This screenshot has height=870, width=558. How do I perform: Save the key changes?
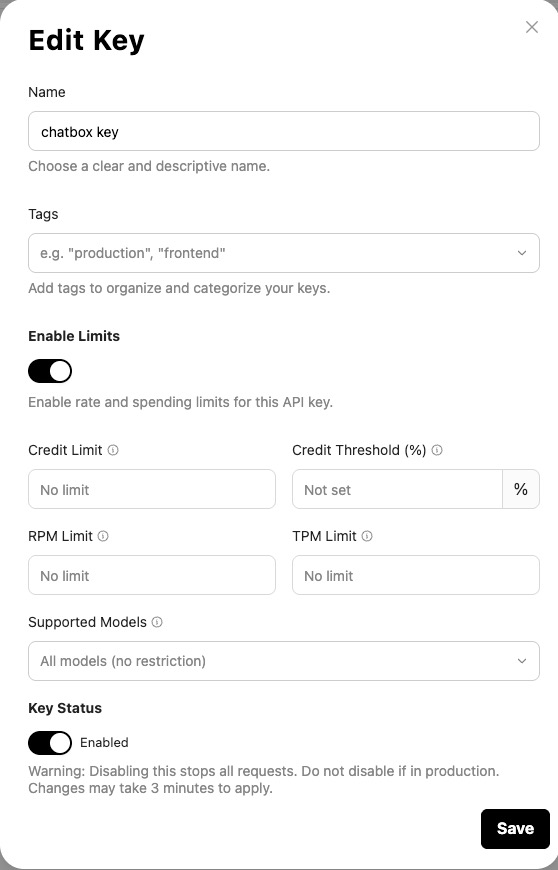coord(515,828)
